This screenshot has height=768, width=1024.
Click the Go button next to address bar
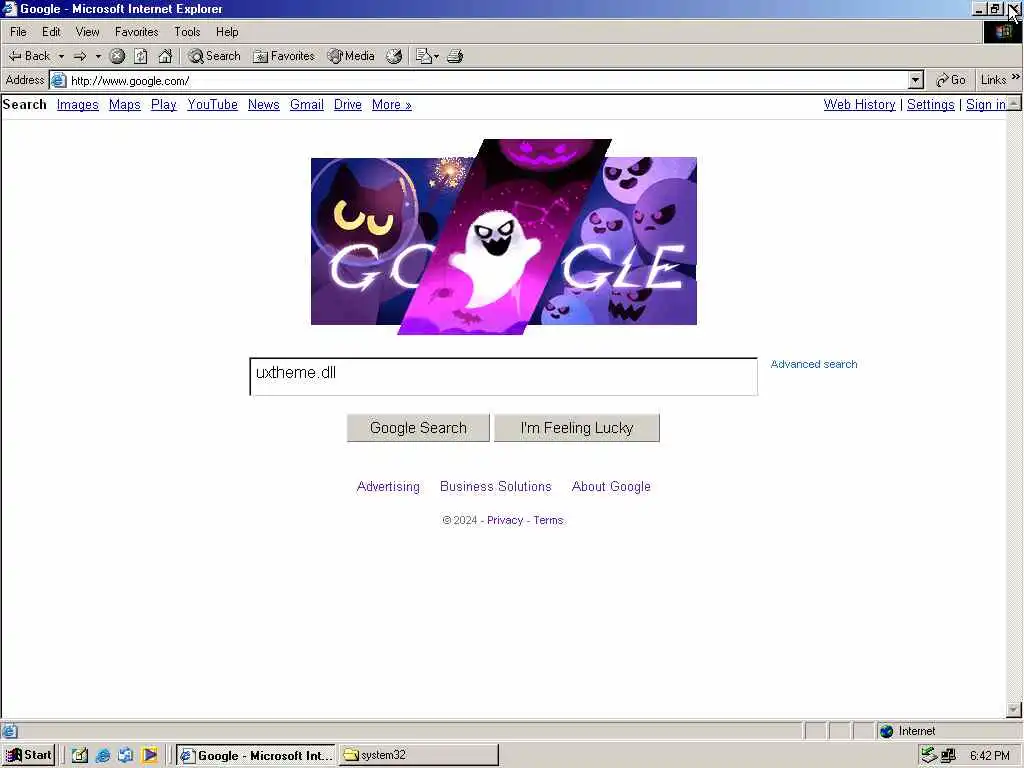[x=950, y=80]
